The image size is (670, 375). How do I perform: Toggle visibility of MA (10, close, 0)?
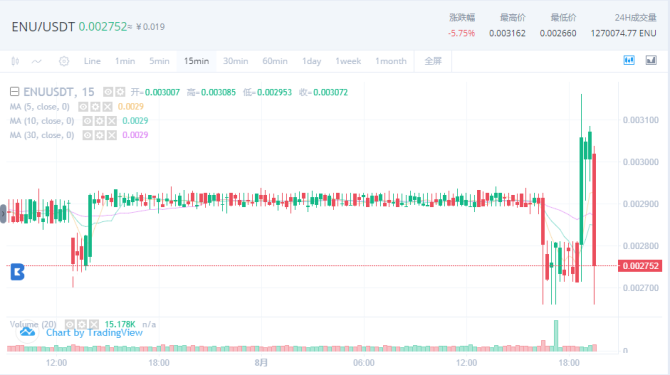(x=88, y=121)
